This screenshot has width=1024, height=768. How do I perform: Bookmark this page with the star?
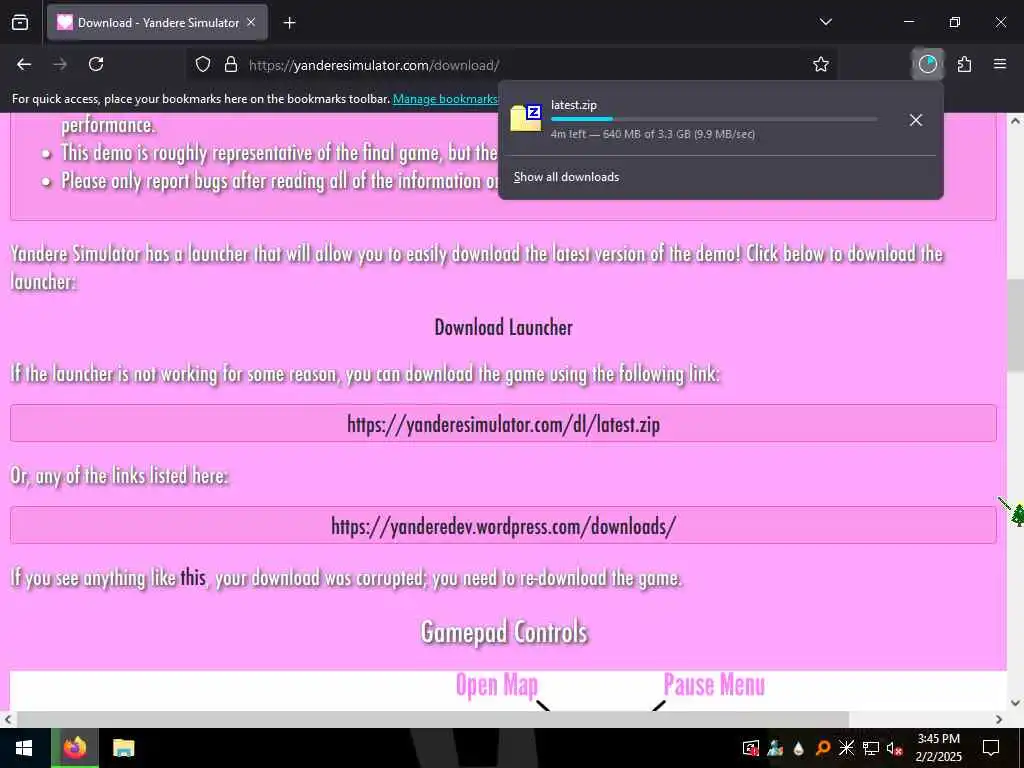821,64
